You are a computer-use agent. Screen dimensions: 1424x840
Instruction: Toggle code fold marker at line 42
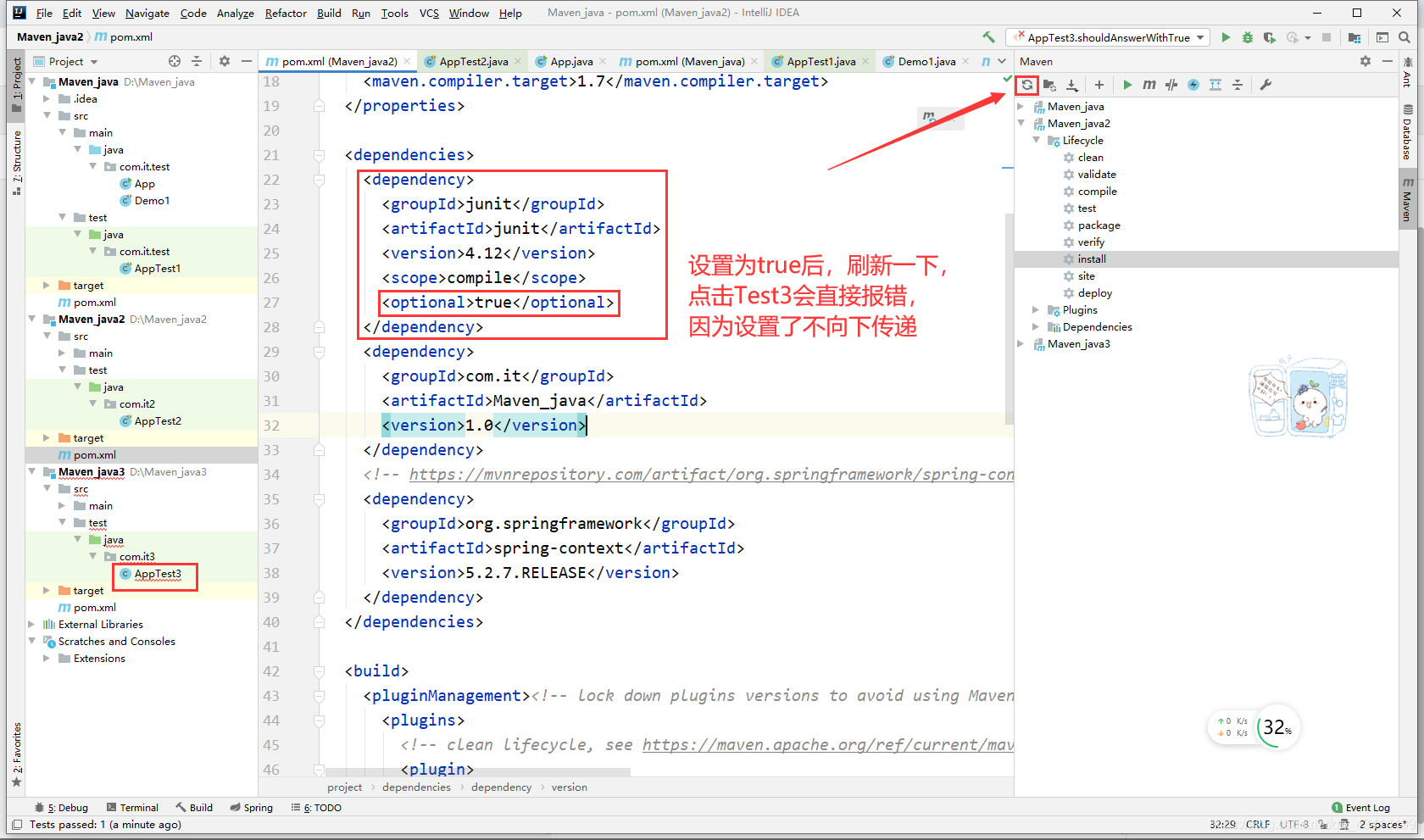tap(320, 671)
